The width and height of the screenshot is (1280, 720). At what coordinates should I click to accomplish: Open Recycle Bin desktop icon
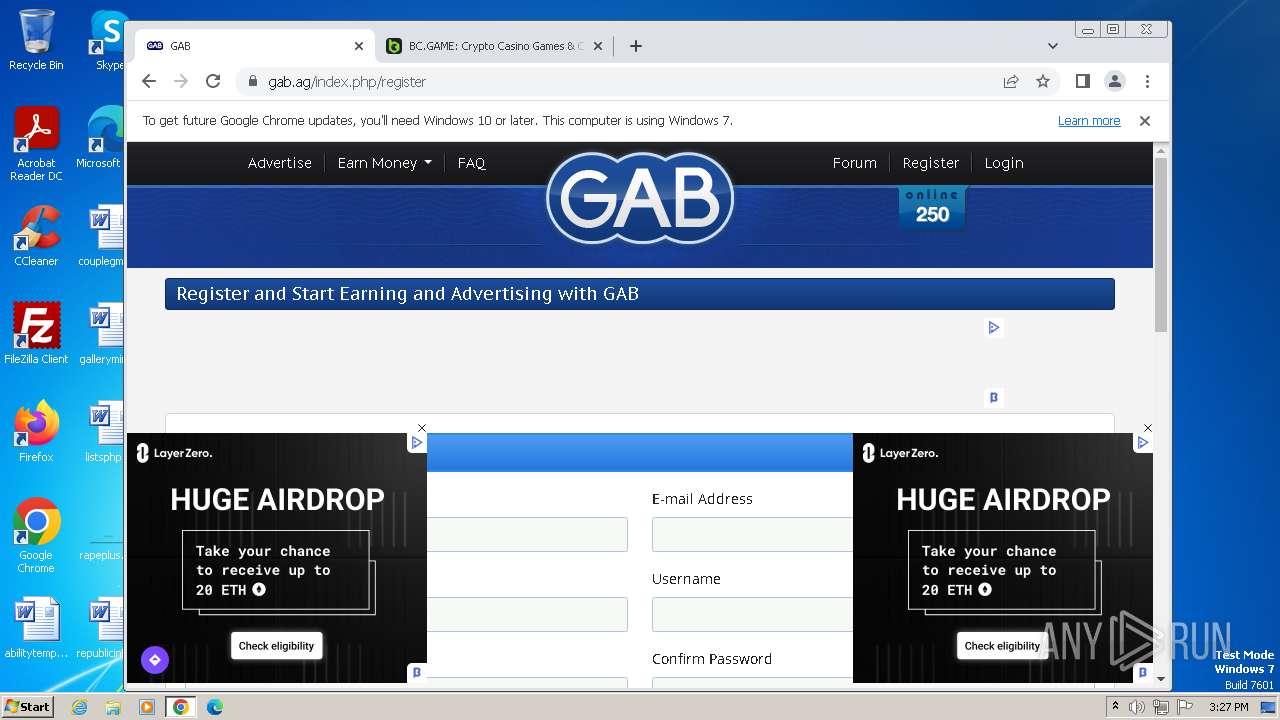(36, 40)
